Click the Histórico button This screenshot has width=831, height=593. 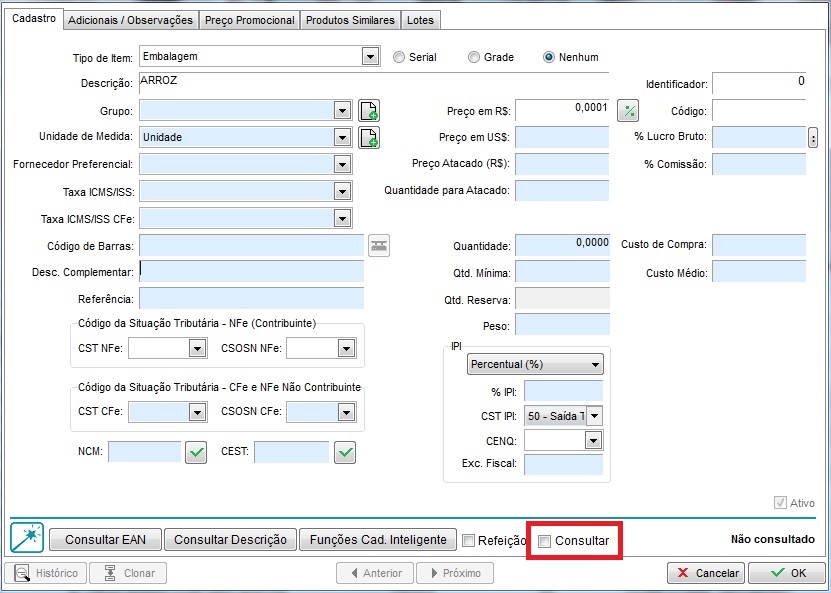click(x=46, y=573)
